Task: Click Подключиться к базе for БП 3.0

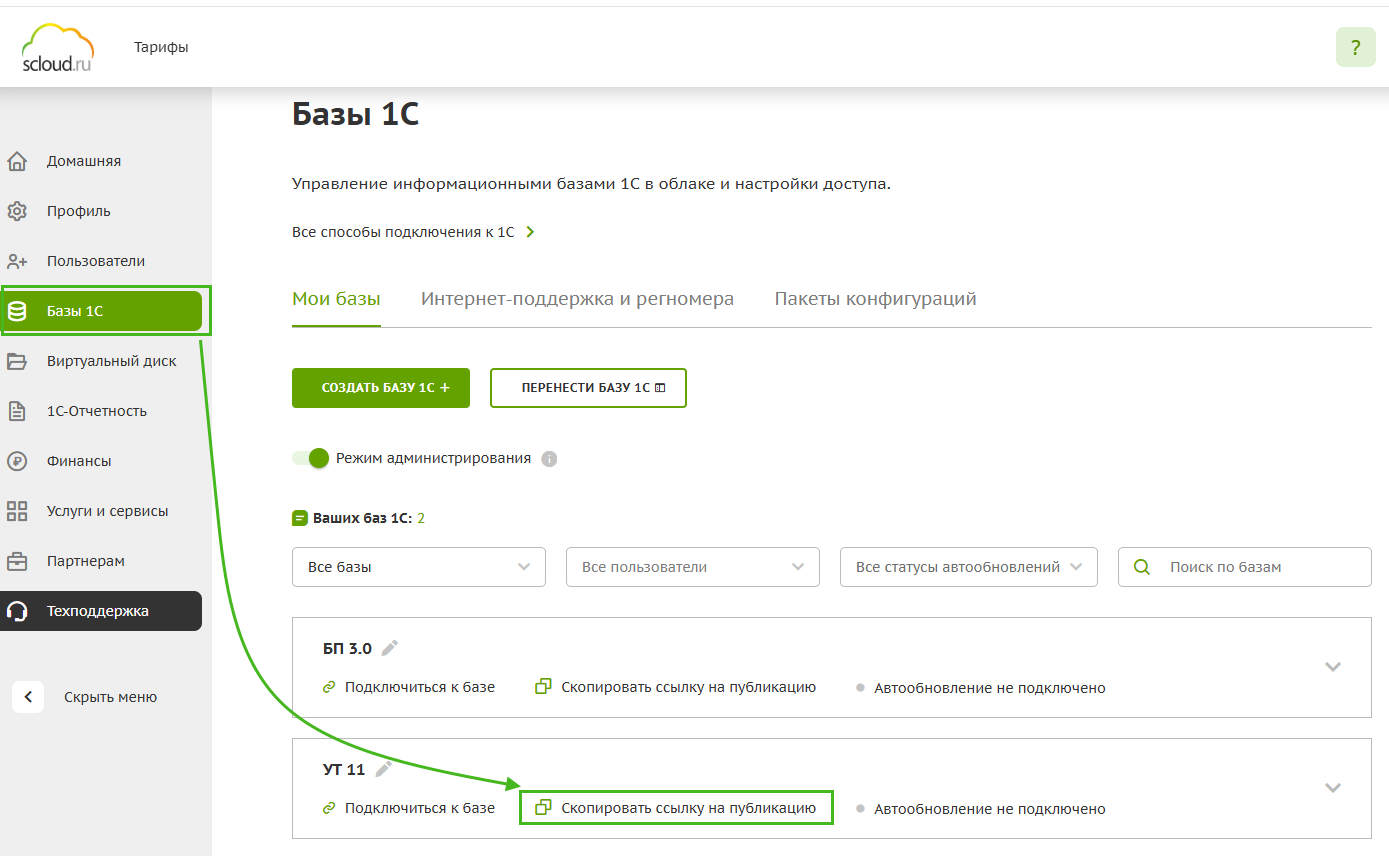Action: click(x=420, y=688)
